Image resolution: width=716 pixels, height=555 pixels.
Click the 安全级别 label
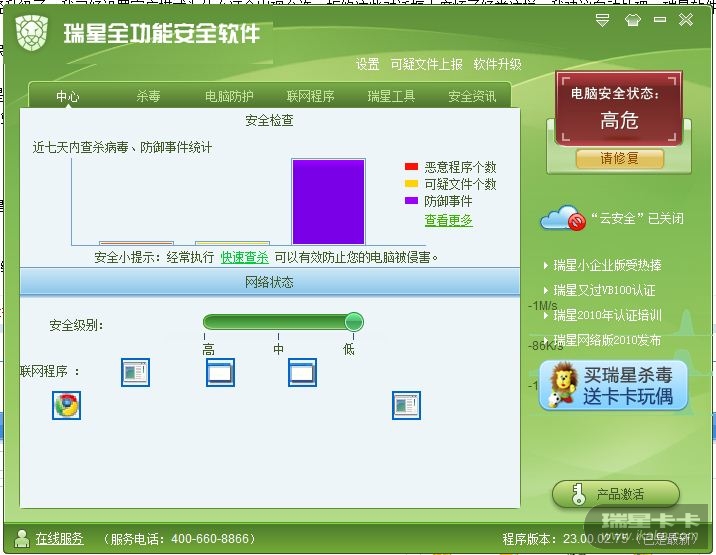[x=76, y=325]
